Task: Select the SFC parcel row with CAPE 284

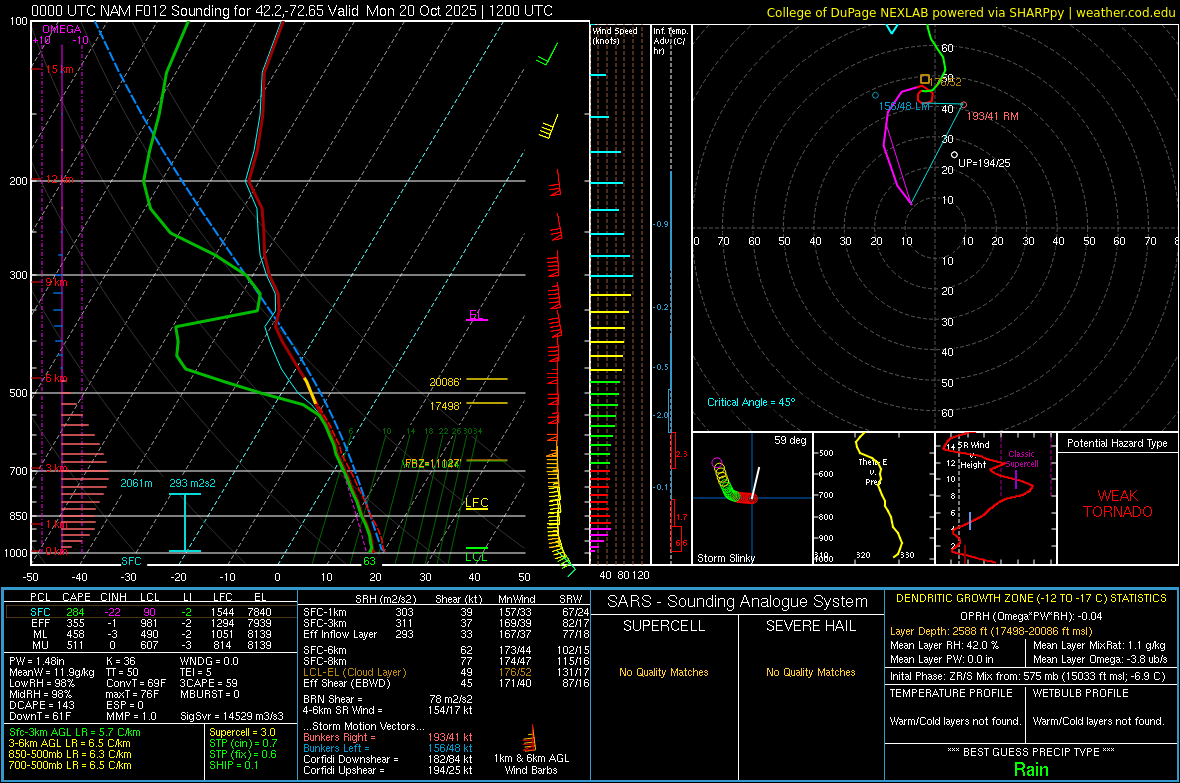Action: pos(150,612)
